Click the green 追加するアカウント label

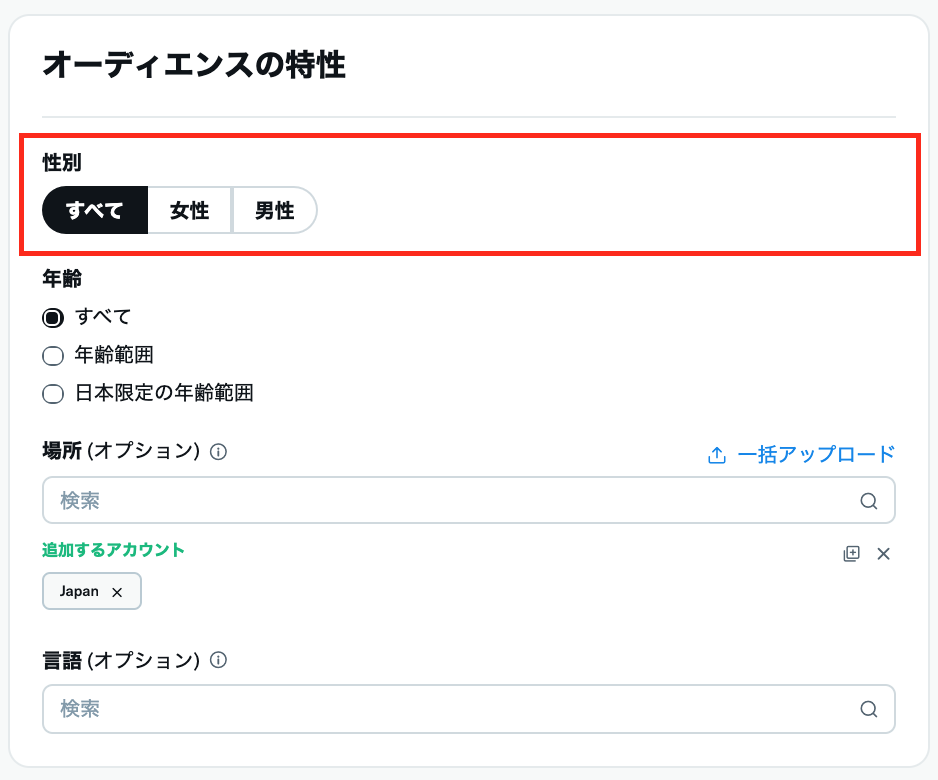pyautogui.click(x=113, y=550)
